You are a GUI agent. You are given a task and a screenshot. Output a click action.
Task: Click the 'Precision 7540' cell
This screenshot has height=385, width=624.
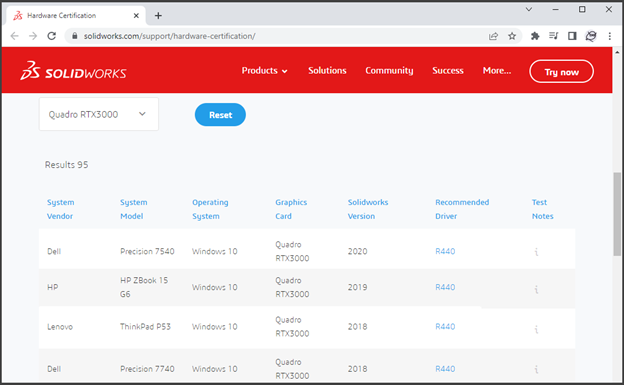click(x=147, y=251)
